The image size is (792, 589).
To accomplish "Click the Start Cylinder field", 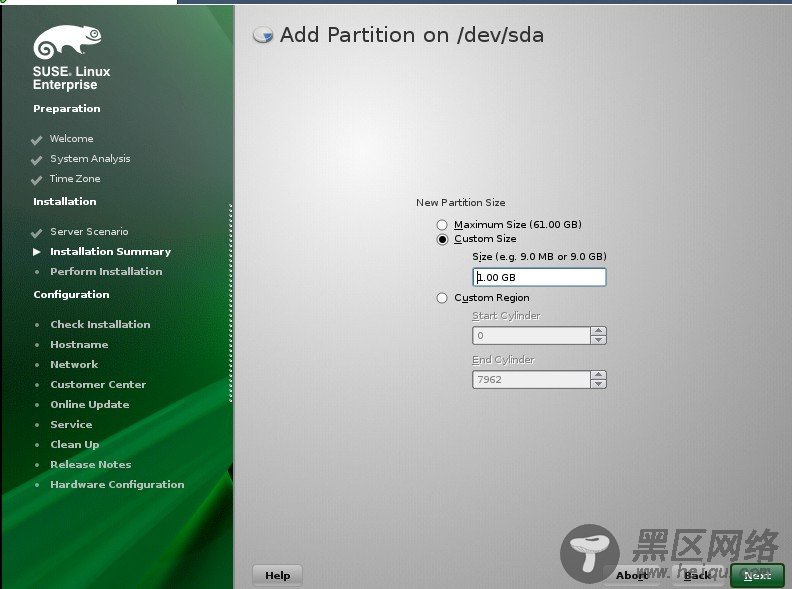I will [531, 335].
